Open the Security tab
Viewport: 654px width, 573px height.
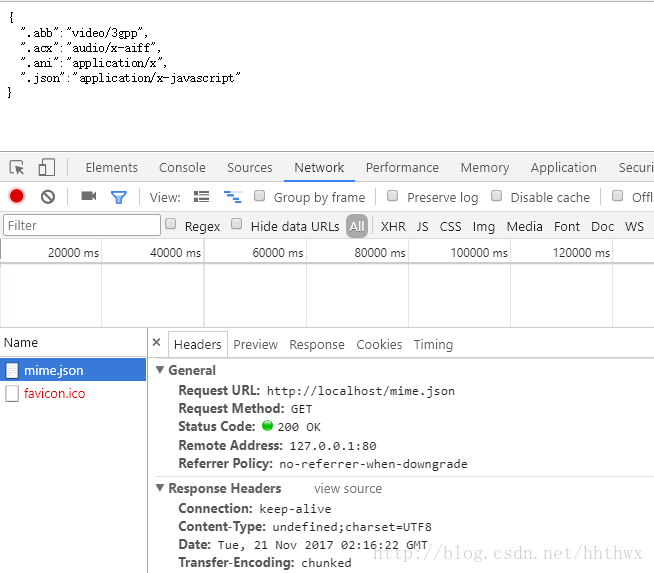(x=636, y=168)
